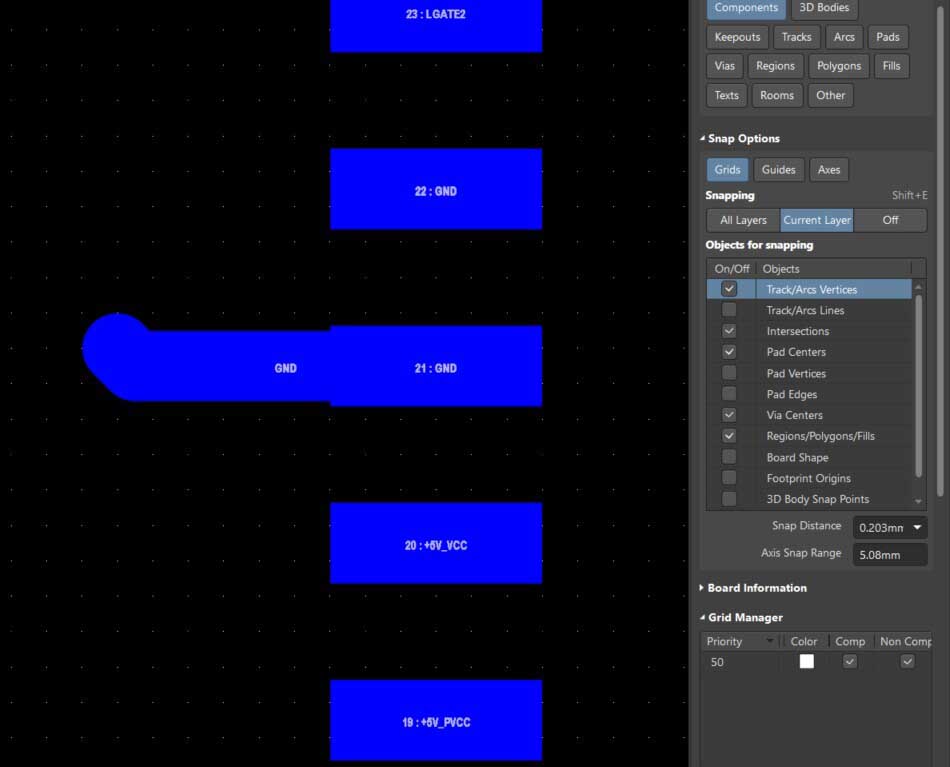The width and height of the screenshot is (950, 767).
Task: Open the Snap Distance dropdown
Action: (916, 527)
